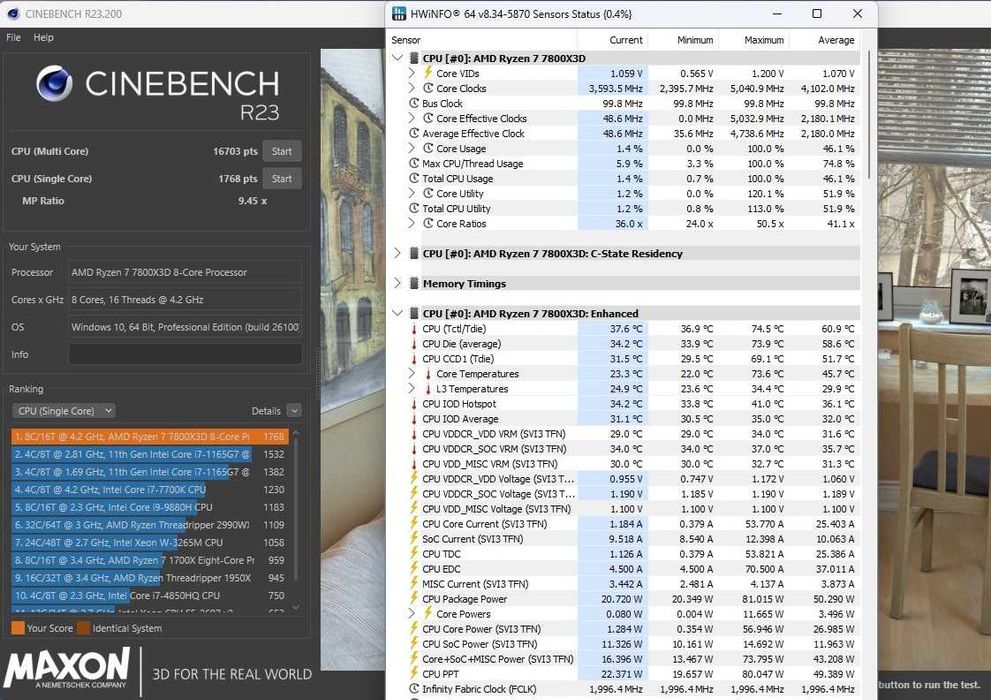Click the Average column header
This screenshot has height=700, width=991.
point(836,40)
